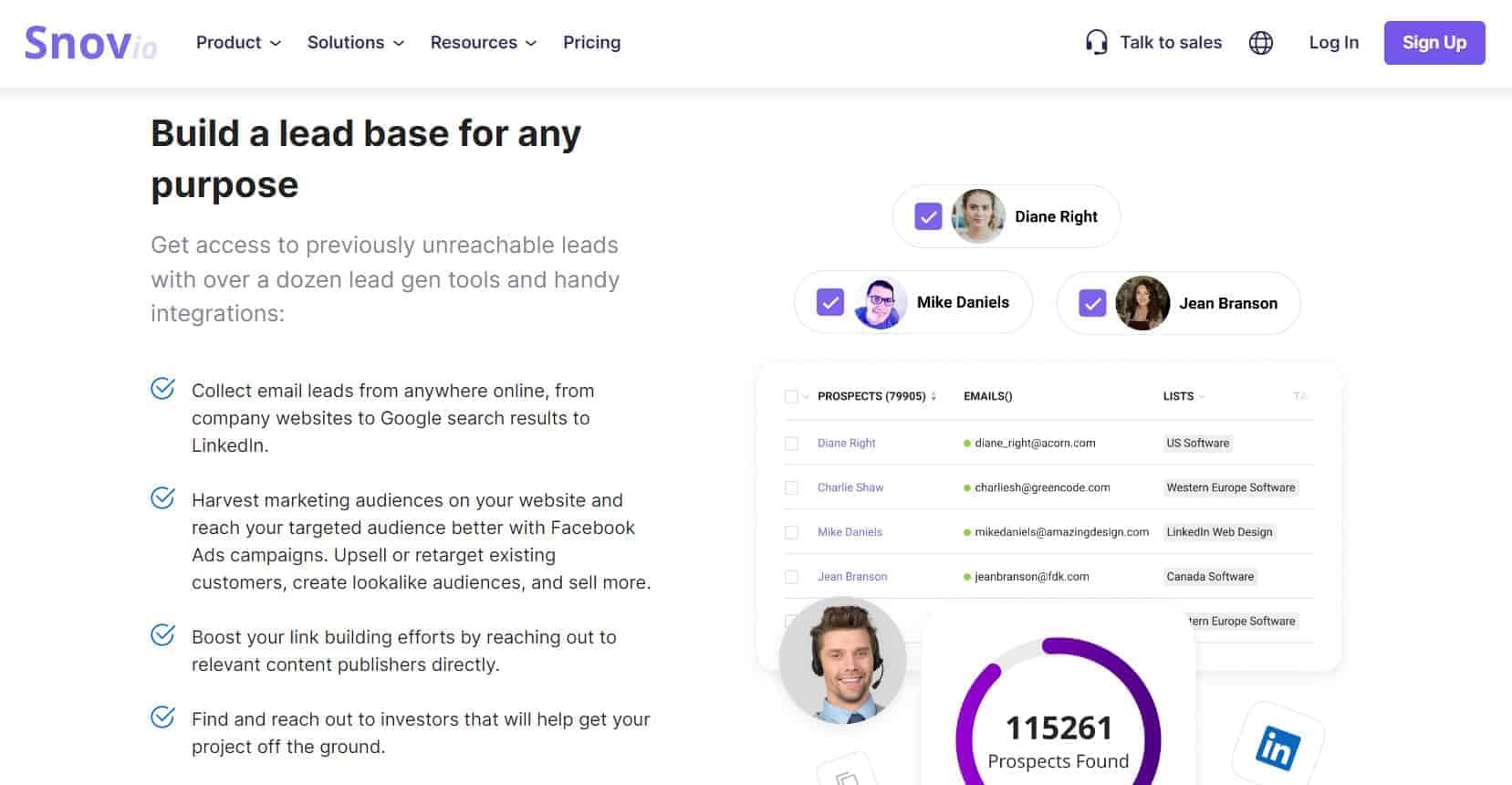This screenshot has width=1512, height=785.
Task: Click the green status dot for jeanbranson@fdk.com
Action: click(967, 578)
